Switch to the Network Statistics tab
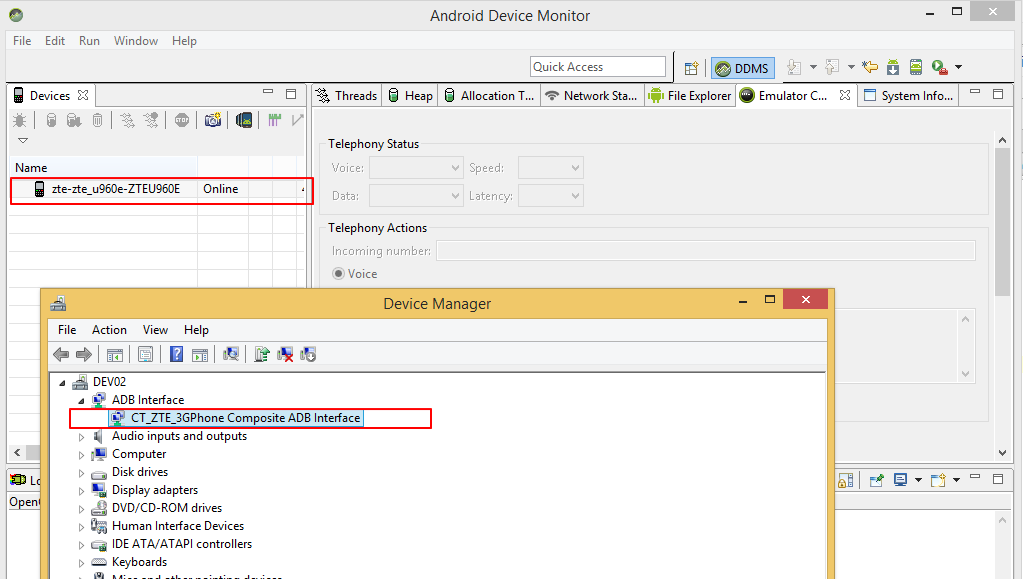 pos(591,95)
